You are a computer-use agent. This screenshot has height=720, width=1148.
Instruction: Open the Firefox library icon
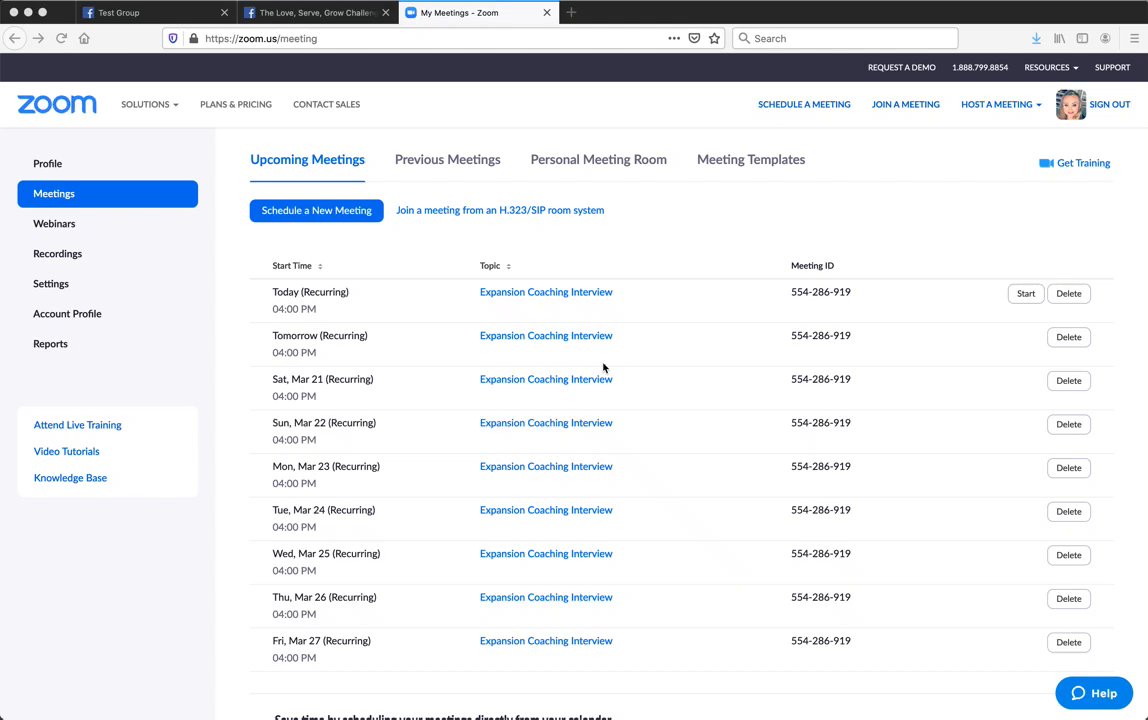(1059, 38)
